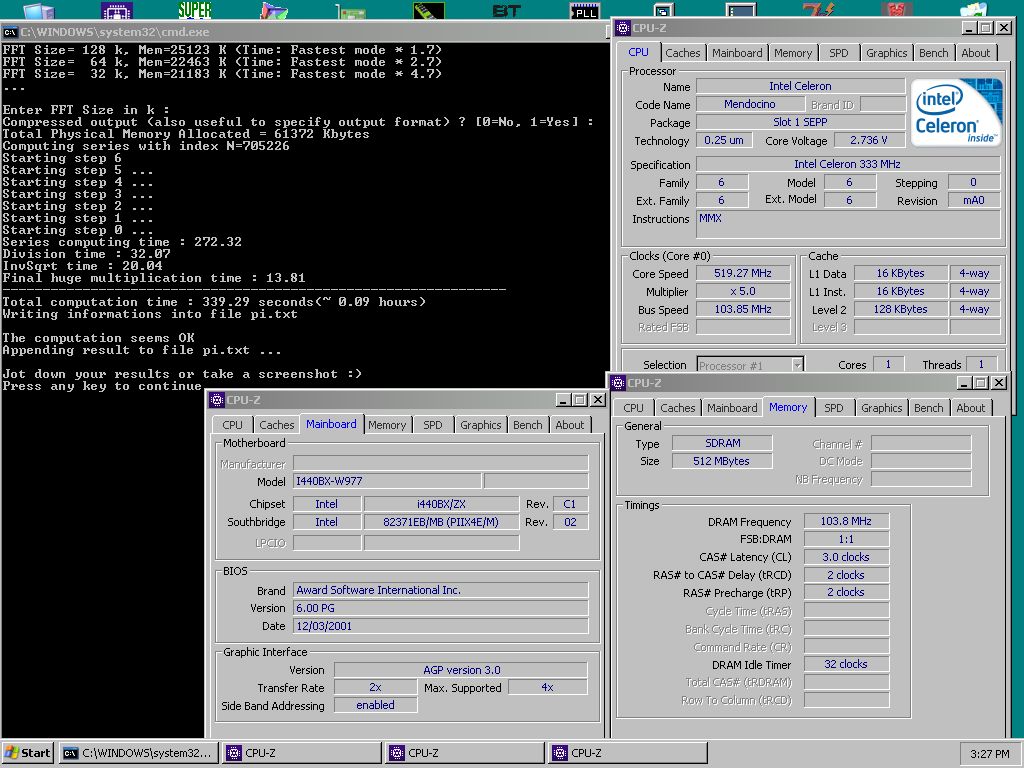Click the Side Band Addressing enabled value
The width and height of the screenshot is (1024, 768).
click(x=376, y=705)
